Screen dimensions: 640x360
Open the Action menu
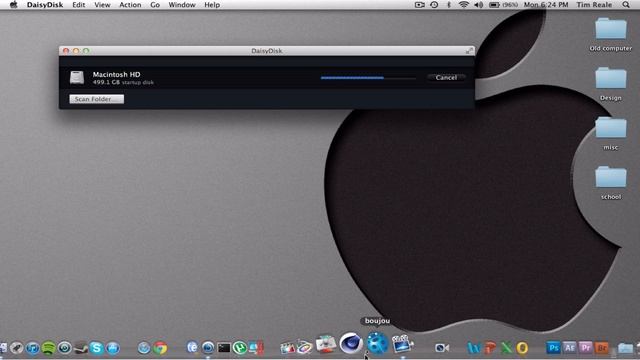coord(130,5)
